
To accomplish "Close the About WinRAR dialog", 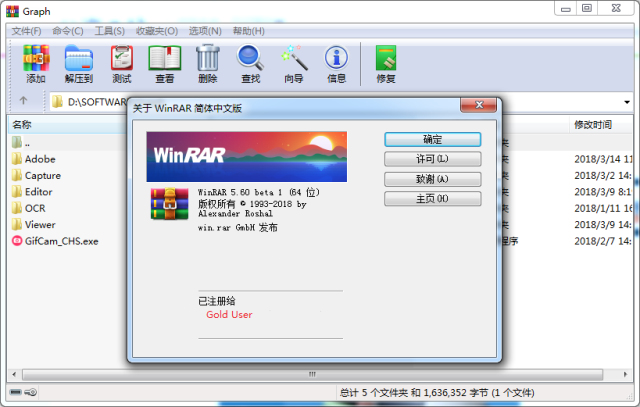I will coord(479,105).
